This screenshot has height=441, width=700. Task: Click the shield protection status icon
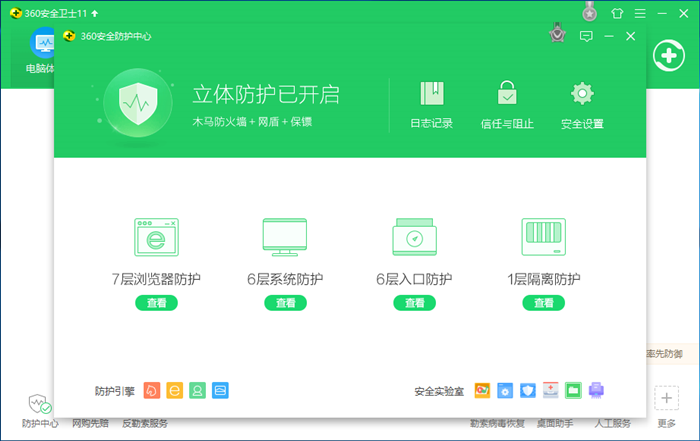pos(138,103)
